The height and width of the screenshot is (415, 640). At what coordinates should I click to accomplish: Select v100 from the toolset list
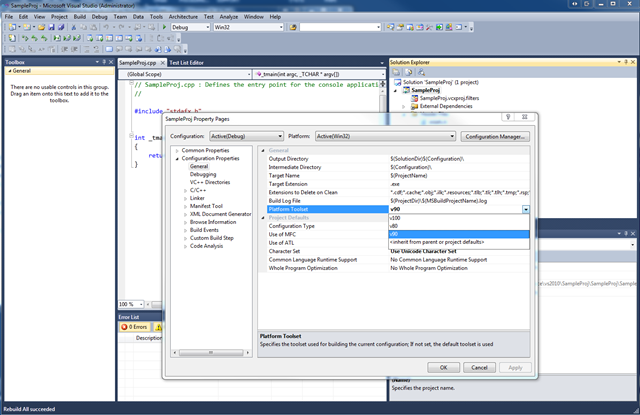click(x=459, y=218)
